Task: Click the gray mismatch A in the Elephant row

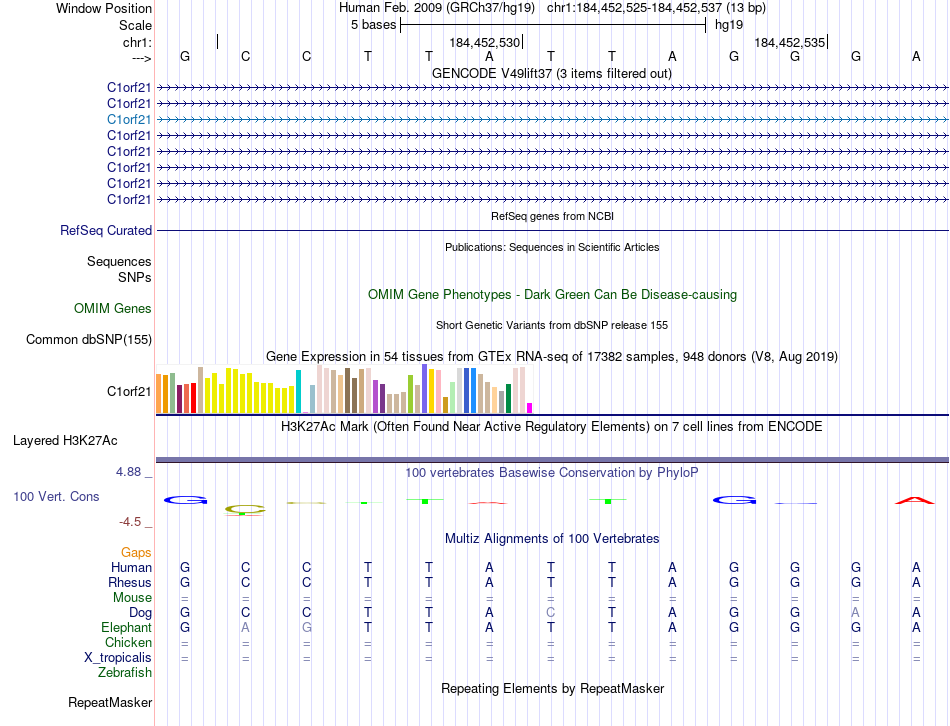Action: [x=245, y=627]
